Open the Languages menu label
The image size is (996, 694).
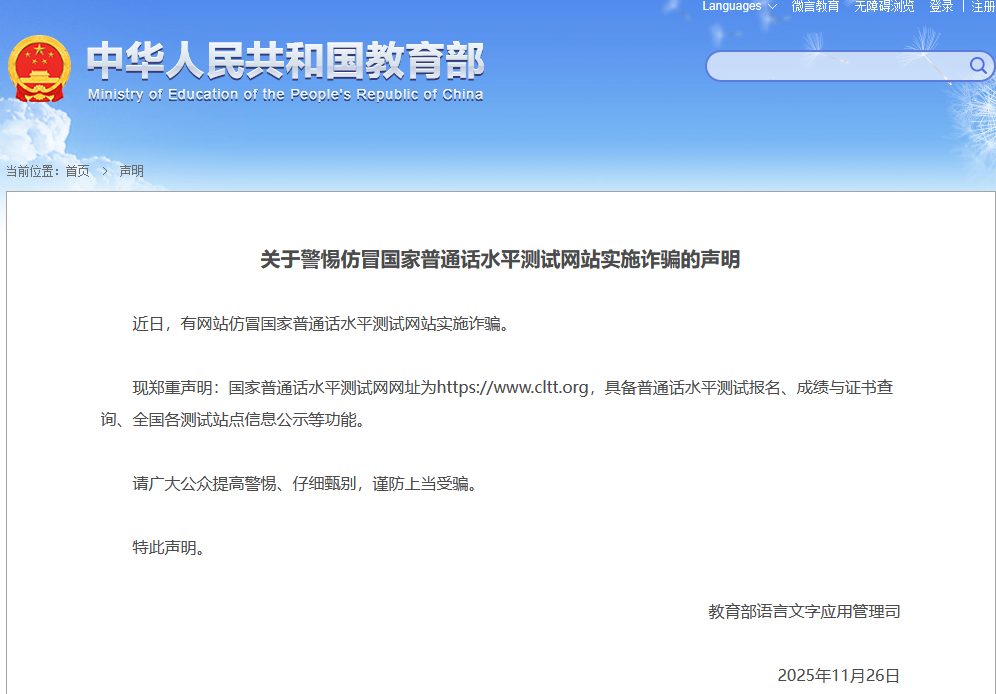click(x=731, y=7)
